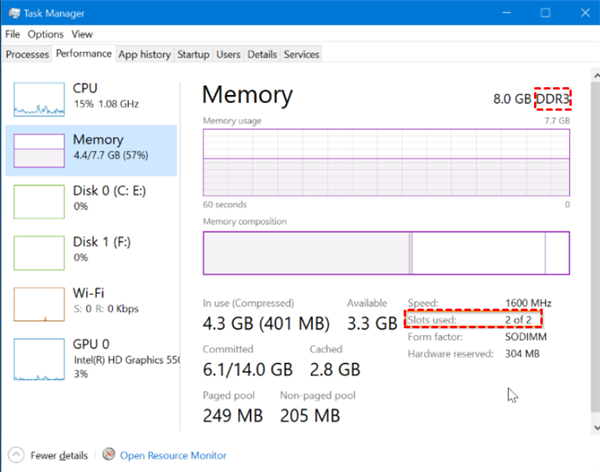This screenshot has width=600, height=472.
Task: Click the Open Resource Monitor icon
Action: pos(108,455)
